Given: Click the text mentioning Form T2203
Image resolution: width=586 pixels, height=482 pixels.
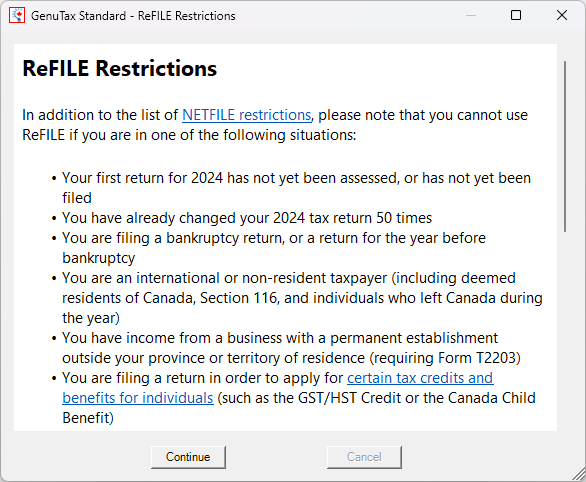Looking at the screenshot, I should (292, 348).
